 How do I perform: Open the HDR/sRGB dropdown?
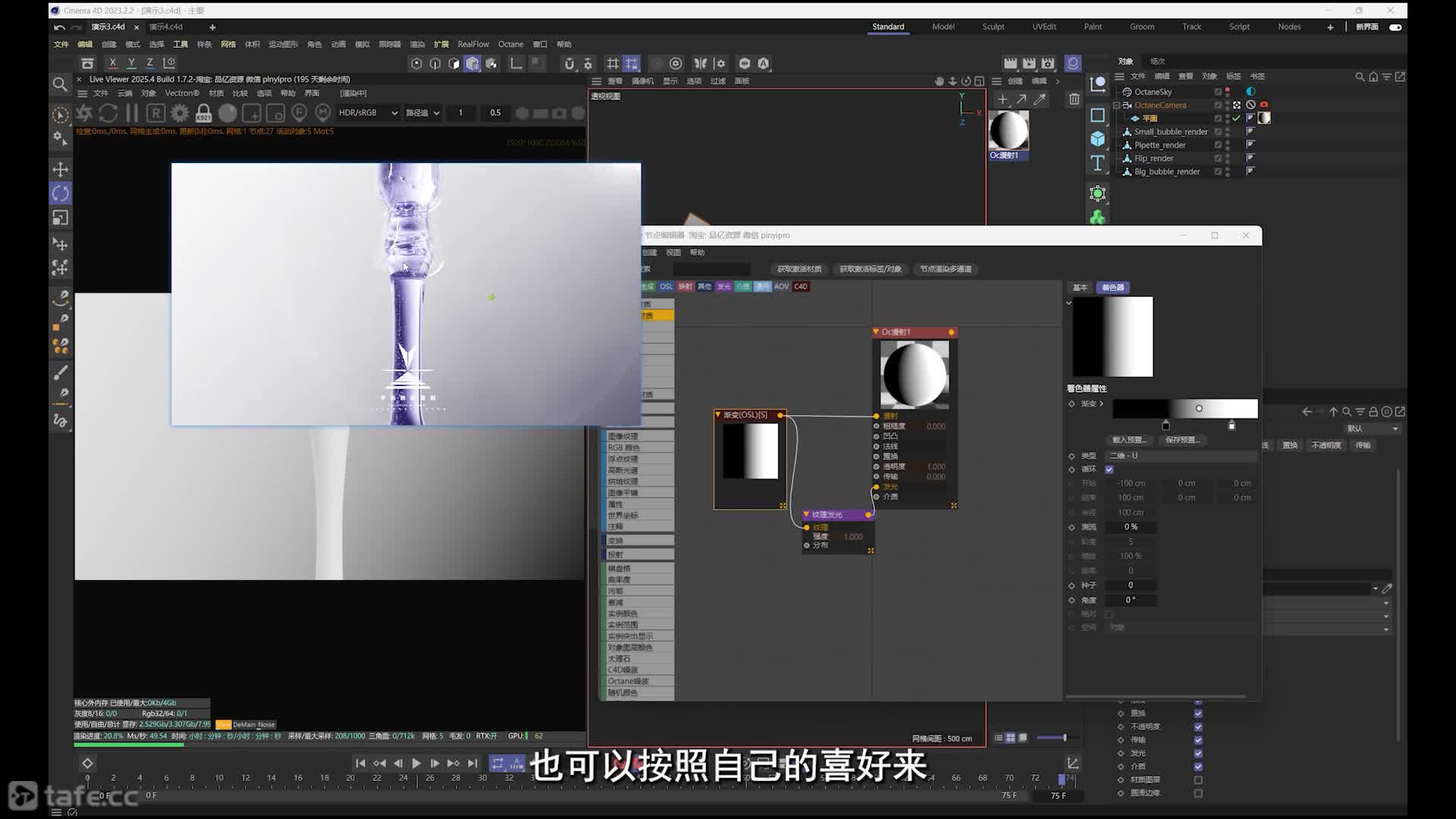368,113
